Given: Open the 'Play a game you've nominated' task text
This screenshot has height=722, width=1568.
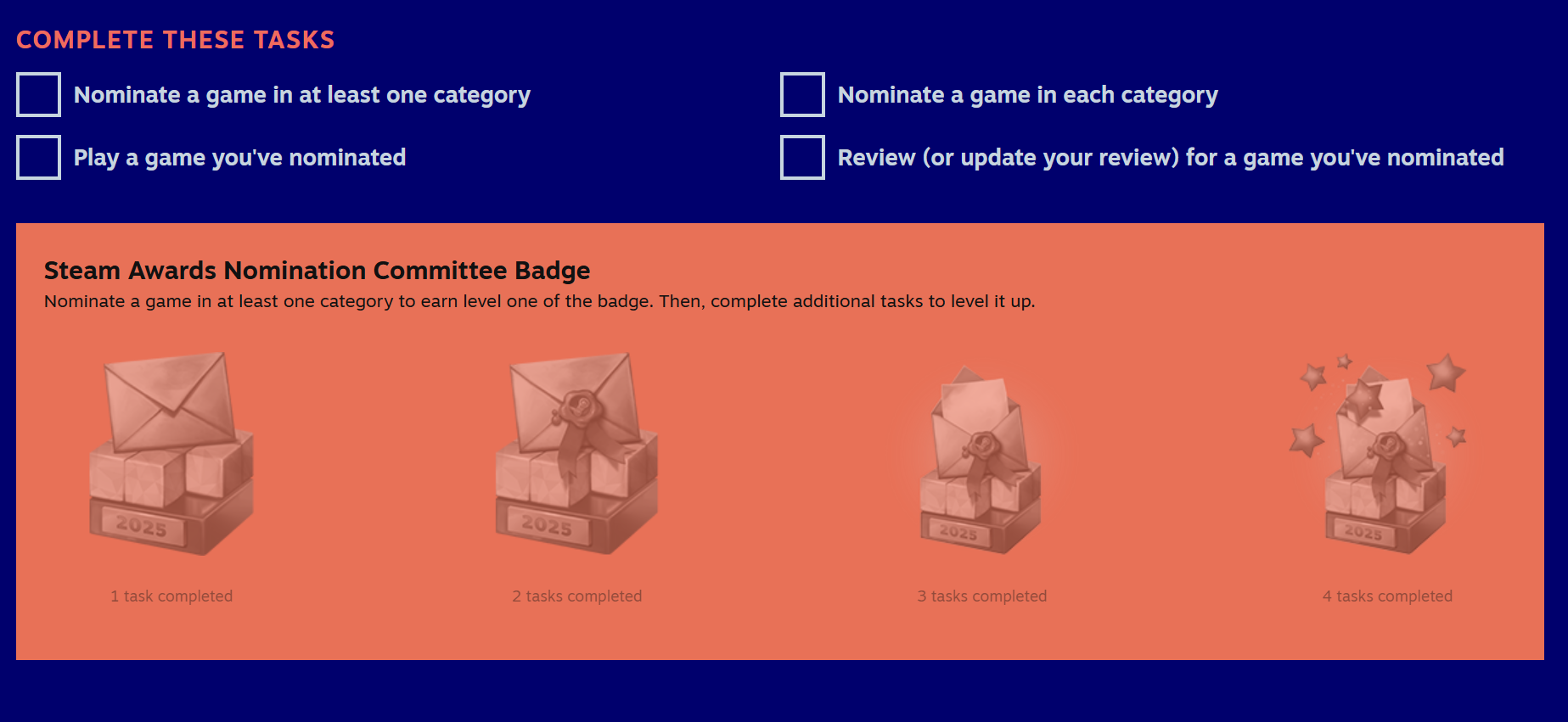Looking at the screenshot, I should point(239,158).
